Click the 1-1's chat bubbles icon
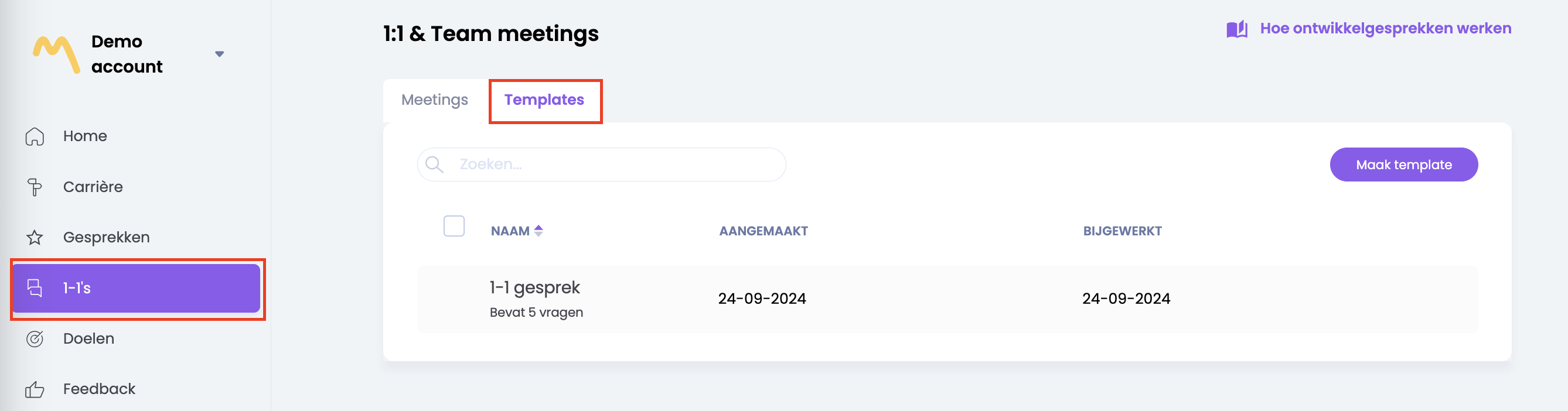The width and height of the screenshot is (1568, 411). coord(35,288)
